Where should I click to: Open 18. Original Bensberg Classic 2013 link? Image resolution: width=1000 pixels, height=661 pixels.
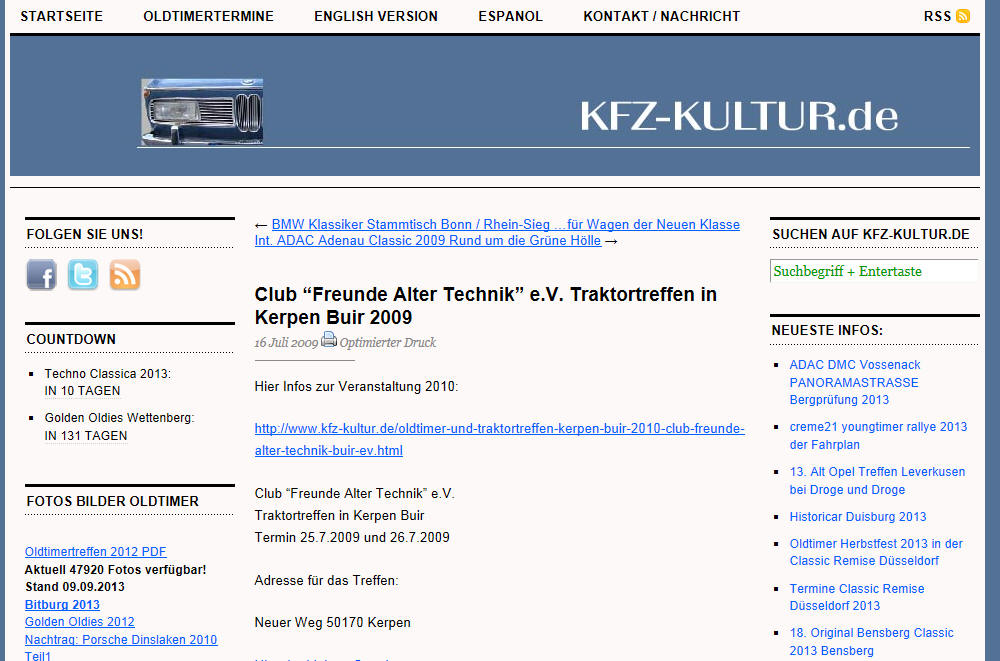tap(871, 642)
